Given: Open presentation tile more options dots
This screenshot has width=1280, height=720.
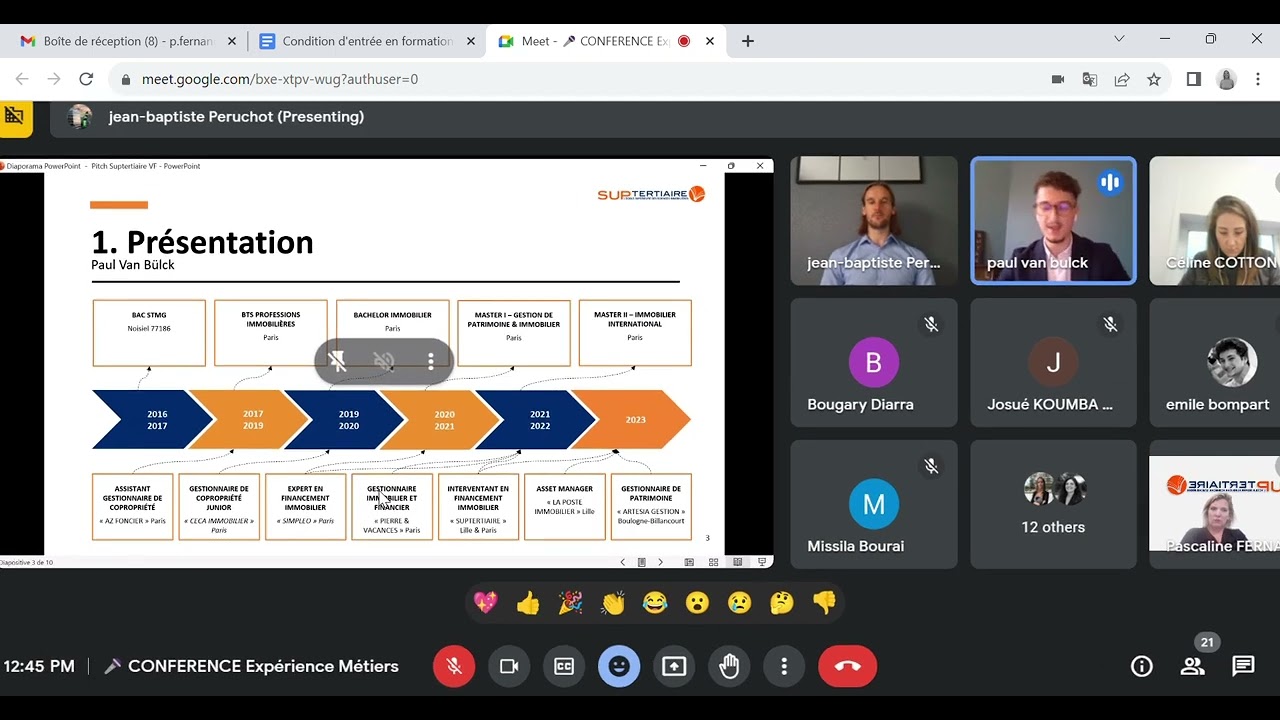Looking at the screenshot, I should 431,361.
